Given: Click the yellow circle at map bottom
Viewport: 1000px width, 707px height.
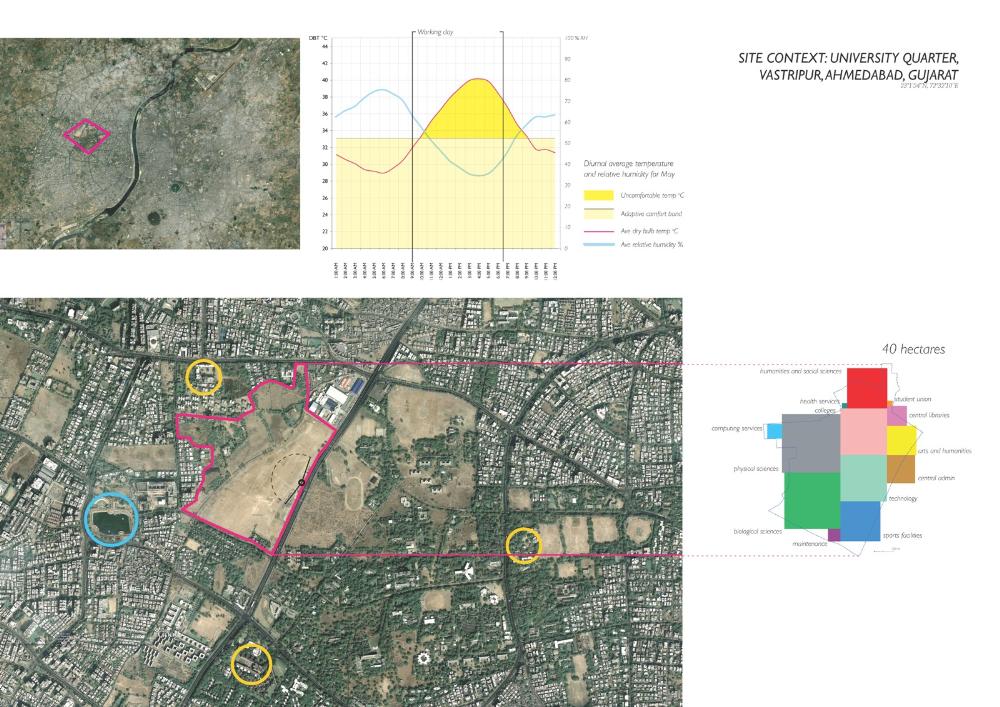Looking at the screenshot, I should coord(250,663).
